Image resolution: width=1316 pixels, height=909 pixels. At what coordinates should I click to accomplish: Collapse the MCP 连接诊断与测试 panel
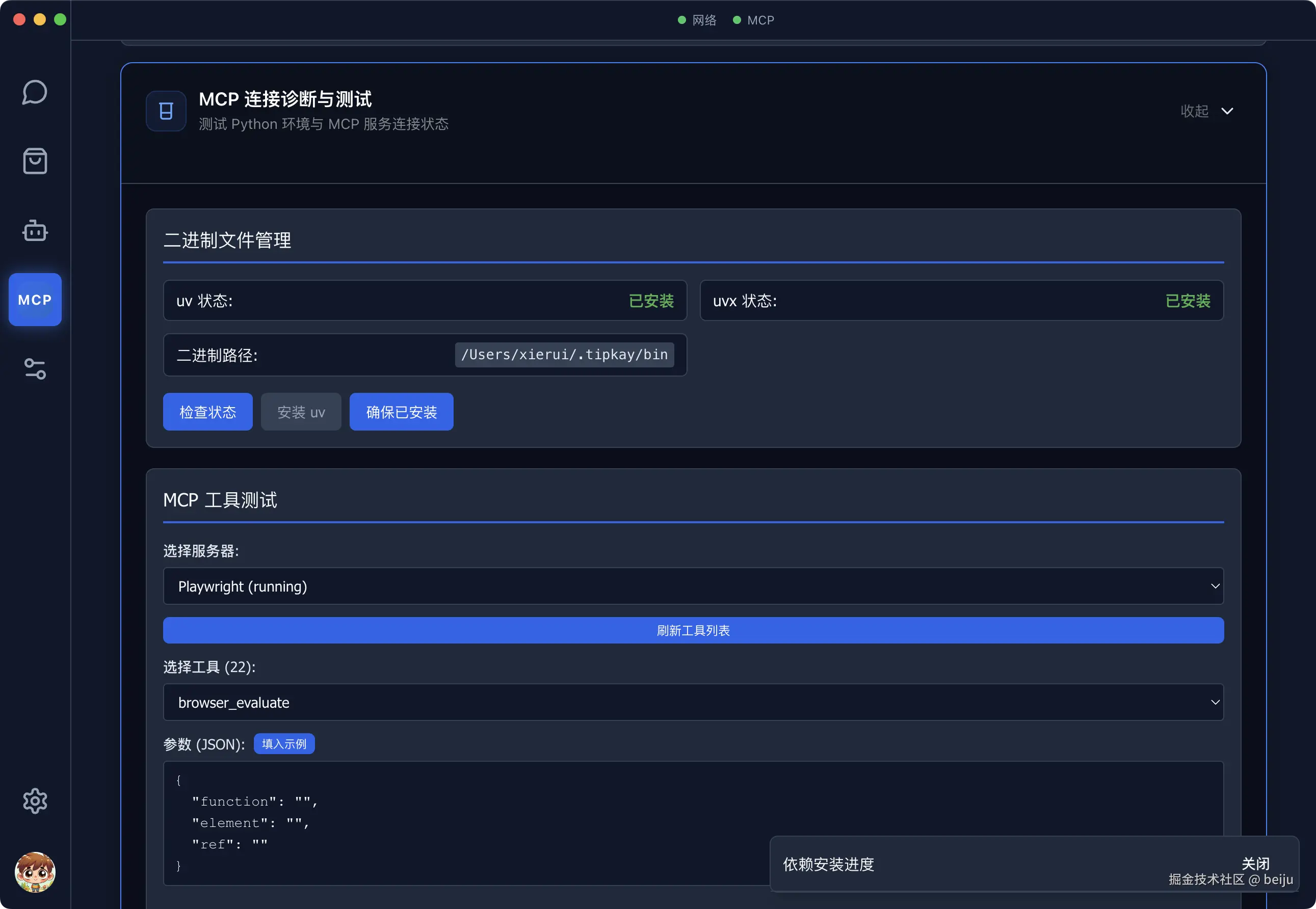[x=1207, y=111]
